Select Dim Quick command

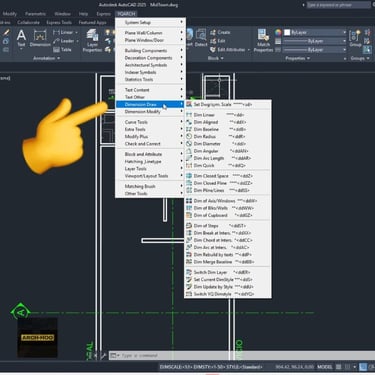click(228, 165)
